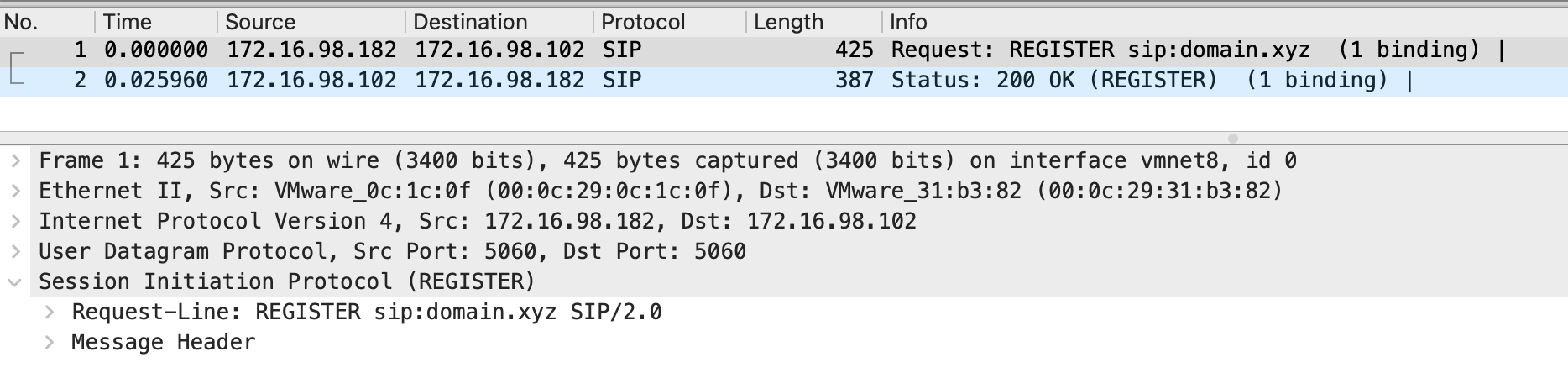Expand the Ethernet II section
This screenshot has width=1568, height=373.
click(x=15, y=191)
